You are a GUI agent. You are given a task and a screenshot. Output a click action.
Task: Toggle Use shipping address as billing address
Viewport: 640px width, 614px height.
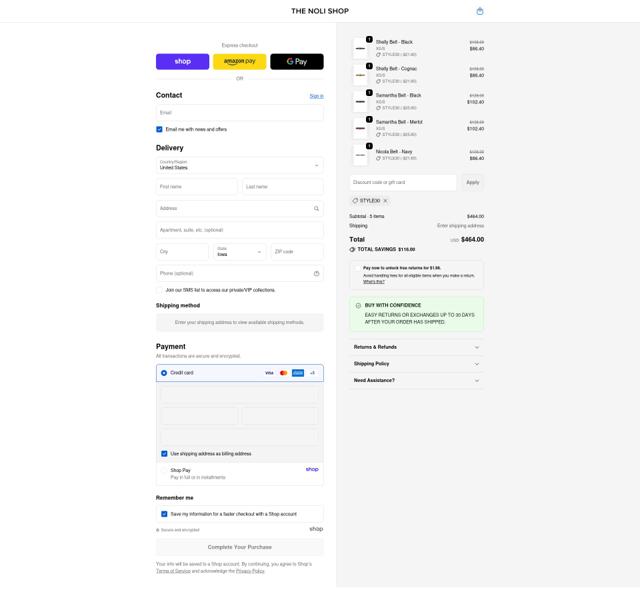coord(164,453)
